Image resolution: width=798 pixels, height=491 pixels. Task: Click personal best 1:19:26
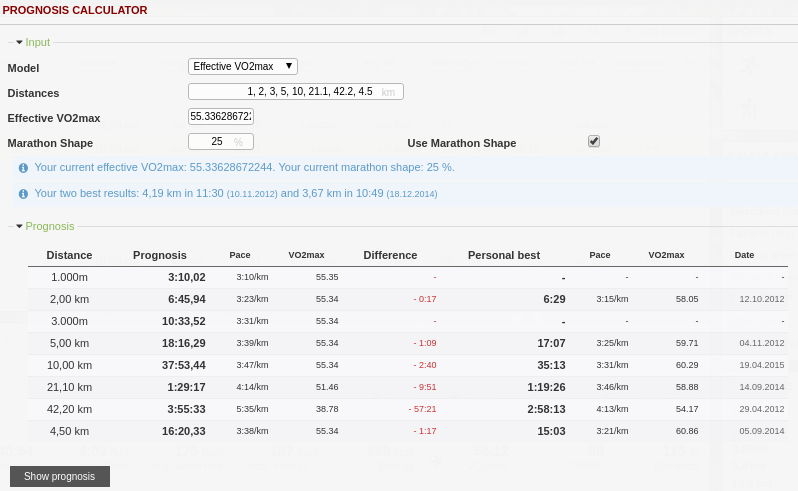point(546,387)
